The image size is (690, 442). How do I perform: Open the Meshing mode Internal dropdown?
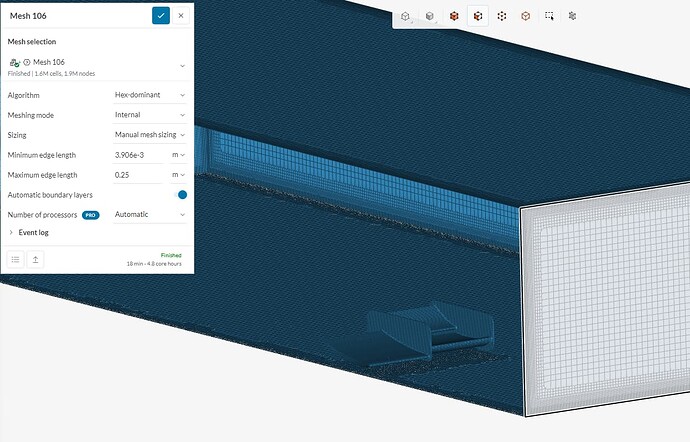pos(150,115)
